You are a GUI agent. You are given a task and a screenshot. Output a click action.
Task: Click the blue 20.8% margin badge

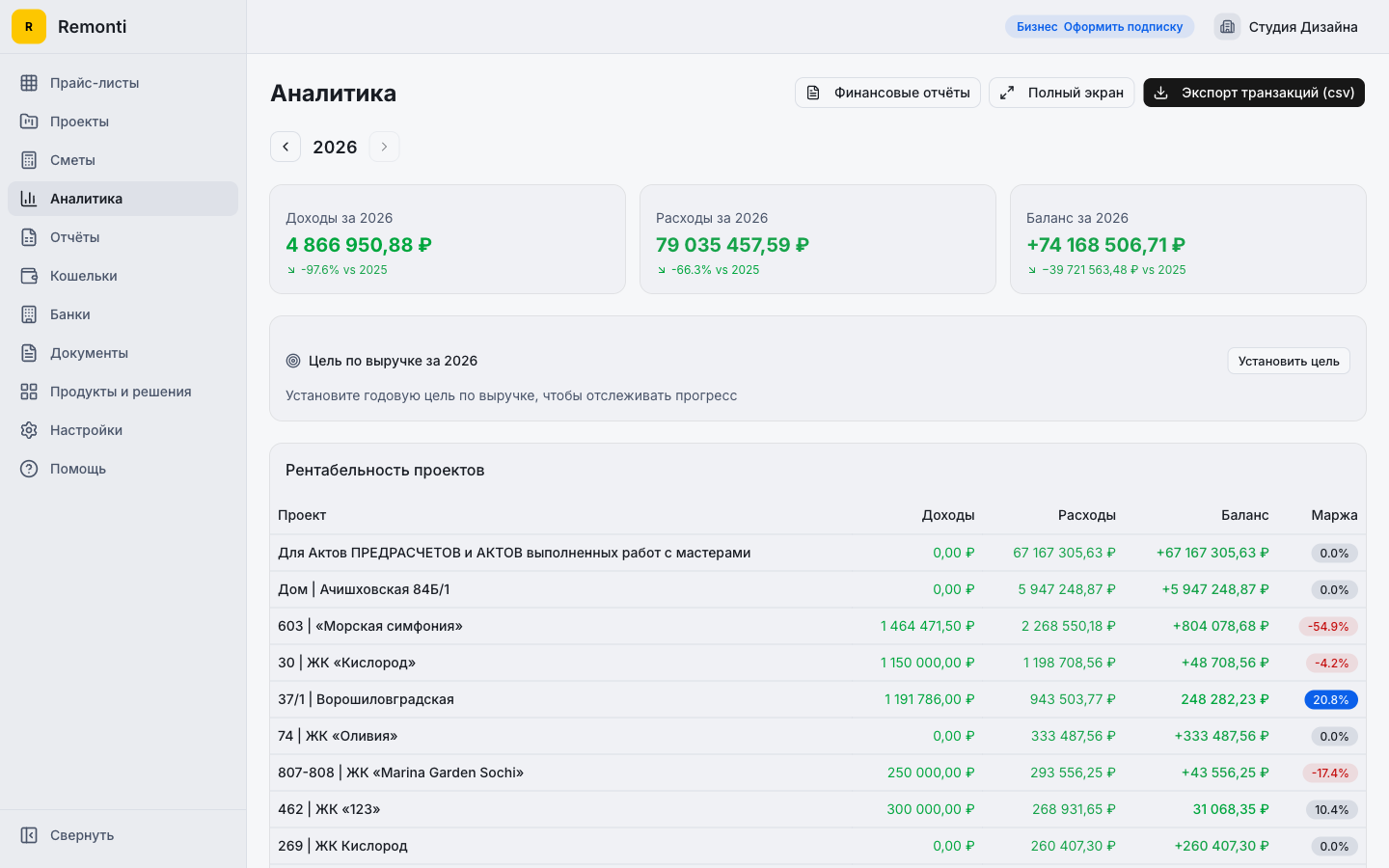click(x=1330, y=700)
